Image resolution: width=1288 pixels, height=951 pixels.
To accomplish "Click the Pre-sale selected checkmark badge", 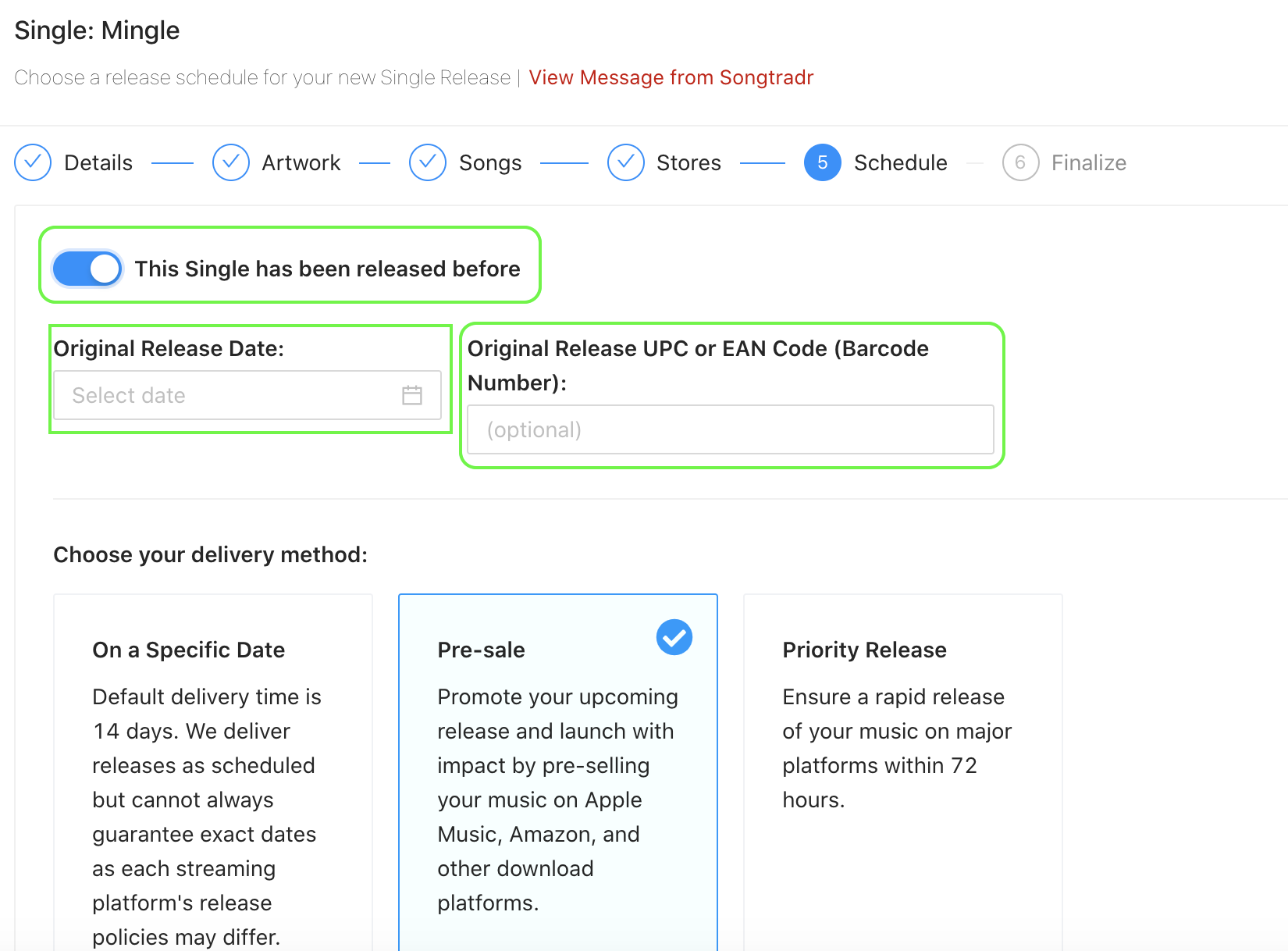I will [x=674, y=637].
